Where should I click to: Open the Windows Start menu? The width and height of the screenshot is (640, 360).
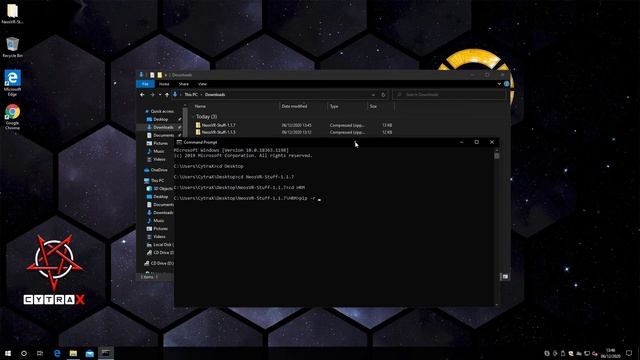click(x=8, y=353)
